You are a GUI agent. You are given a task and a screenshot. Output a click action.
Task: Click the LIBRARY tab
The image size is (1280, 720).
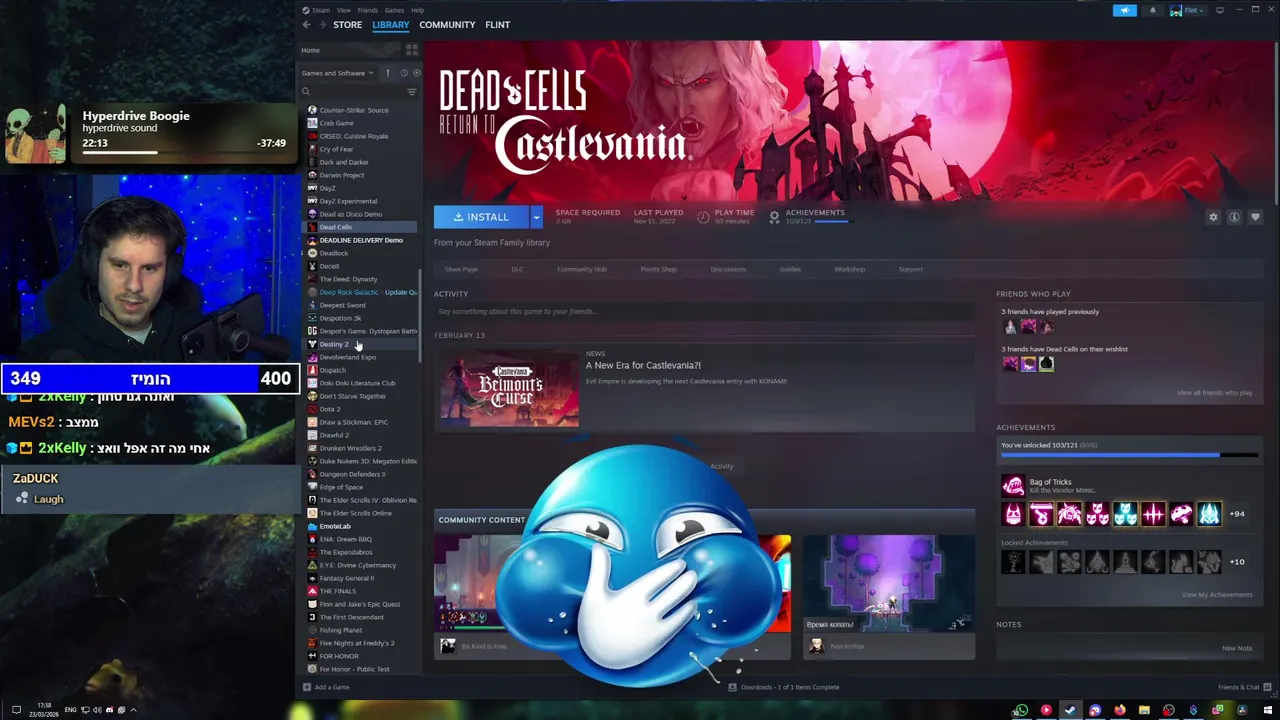[390, 25]
